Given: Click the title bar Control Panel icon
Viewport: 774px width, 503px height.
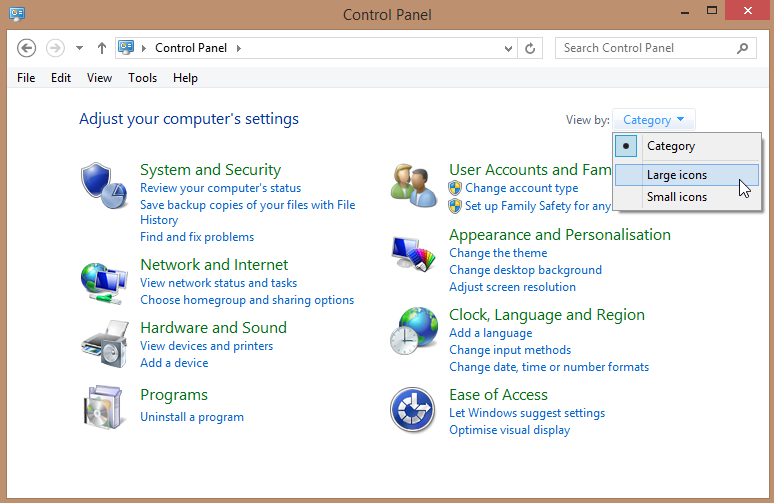Looking at the screenshot, I should pyautogui.click(x=17, y=13).
